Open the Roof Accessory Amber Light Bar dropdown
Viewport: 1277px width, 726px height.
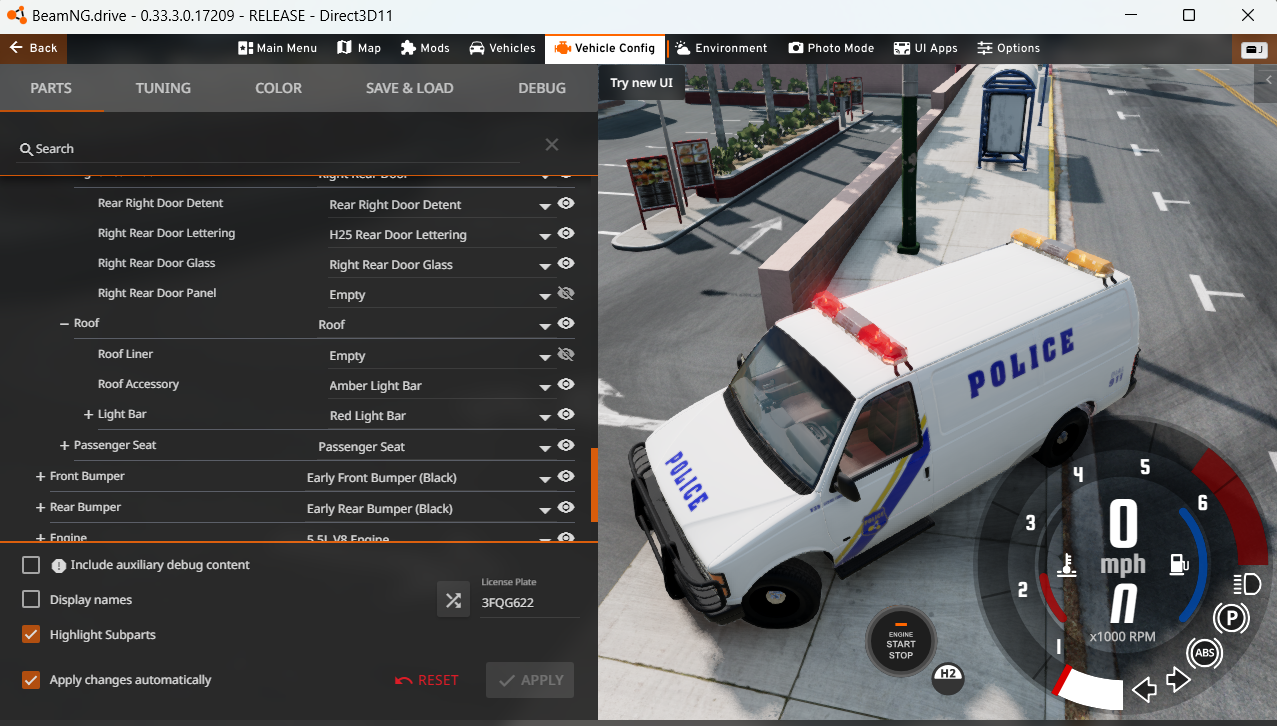coord(441,386)
